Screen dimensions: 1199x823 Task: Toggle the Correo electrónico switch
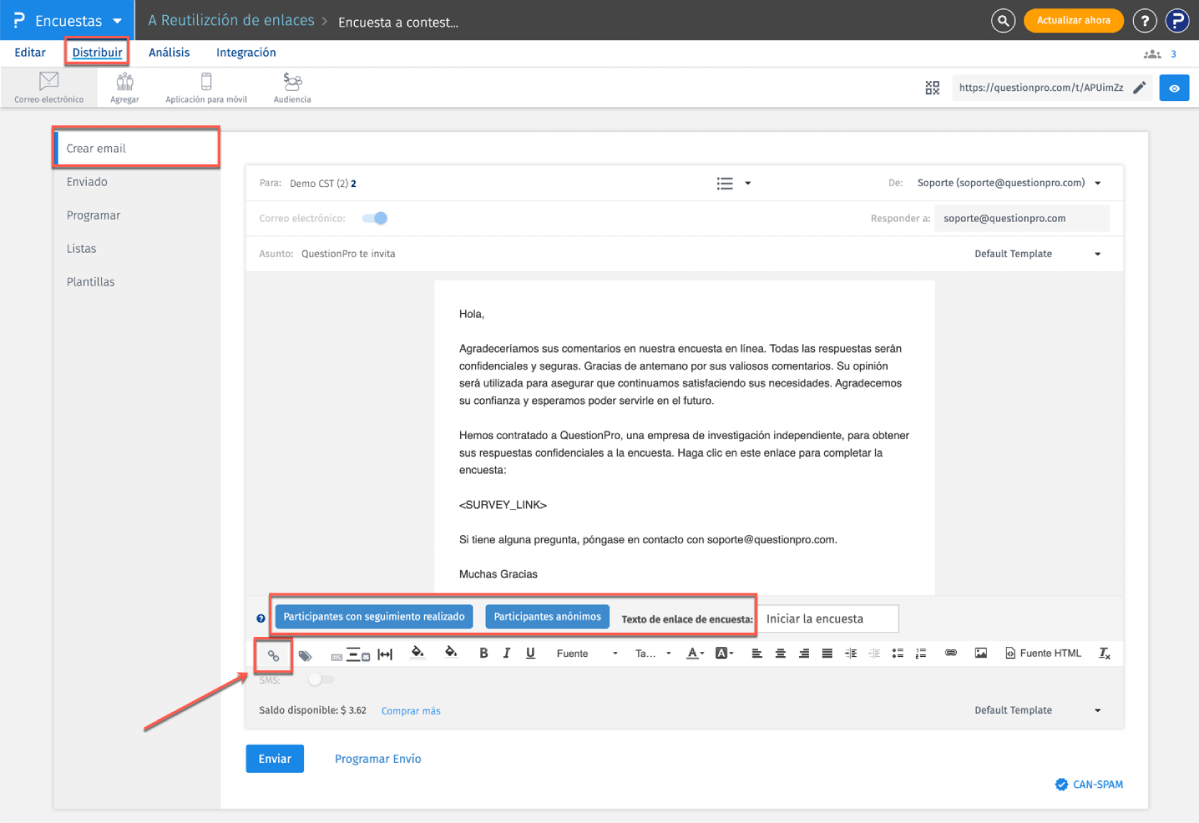[375, 218]
